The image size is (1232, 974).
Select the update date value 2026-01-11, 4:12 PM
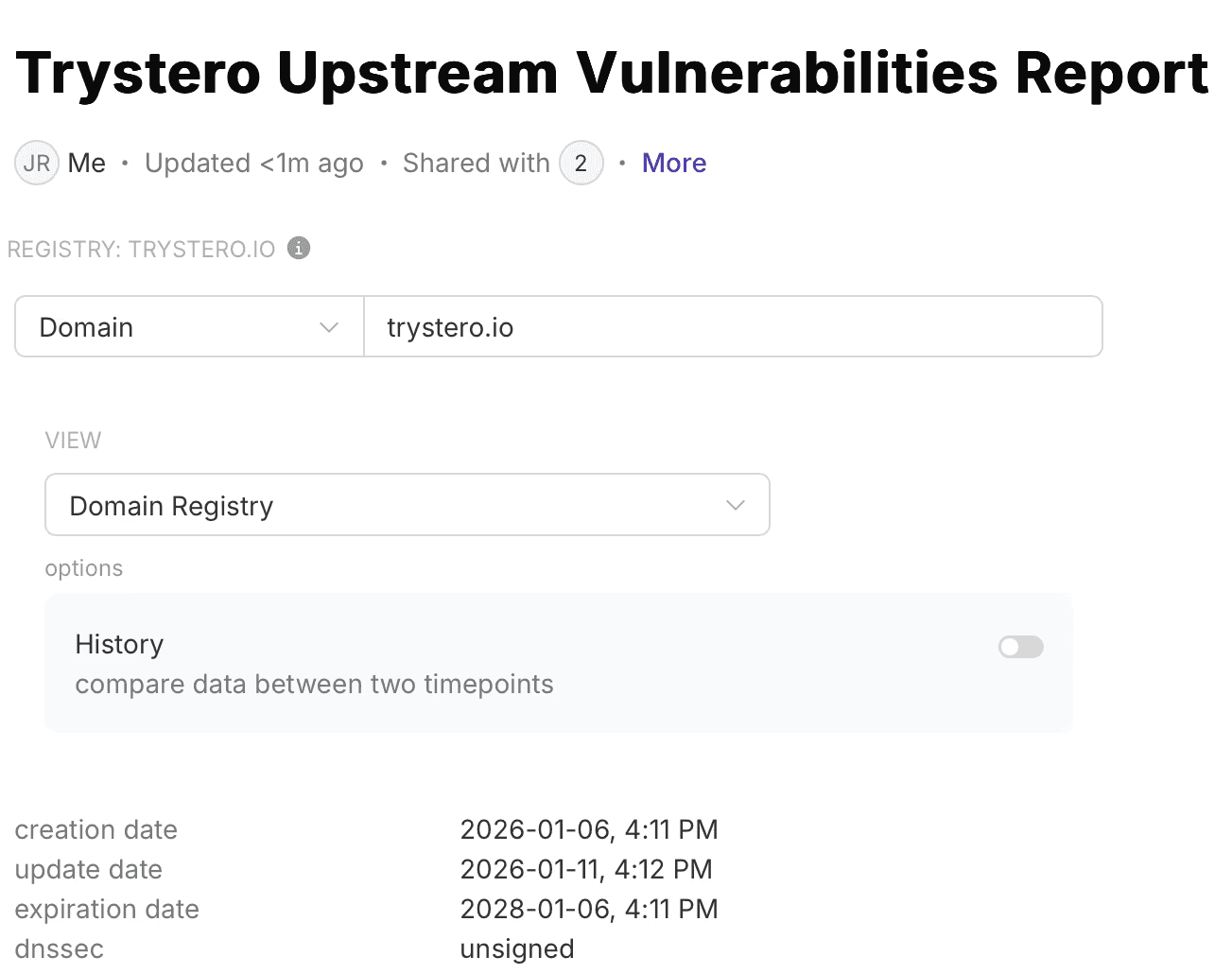pos(586,869)
